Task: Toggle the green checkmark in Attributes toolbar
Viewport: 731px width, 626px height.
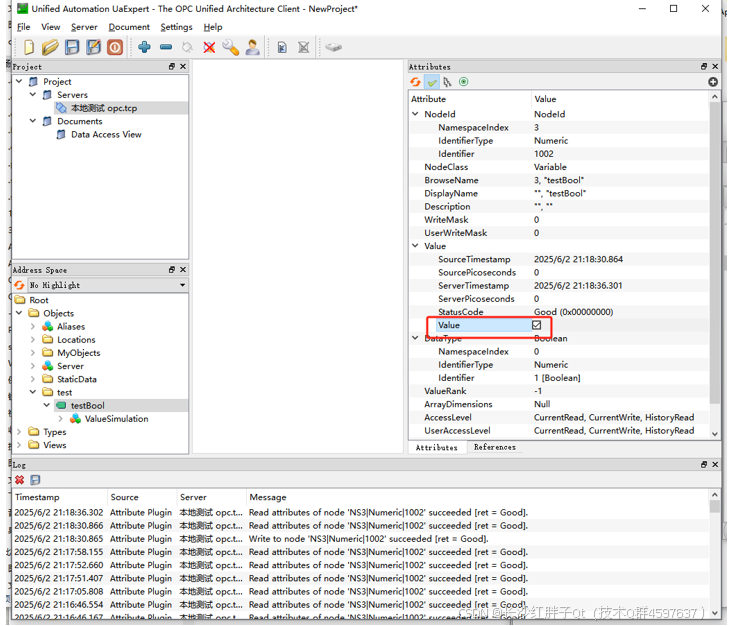Action: (432, 82)
